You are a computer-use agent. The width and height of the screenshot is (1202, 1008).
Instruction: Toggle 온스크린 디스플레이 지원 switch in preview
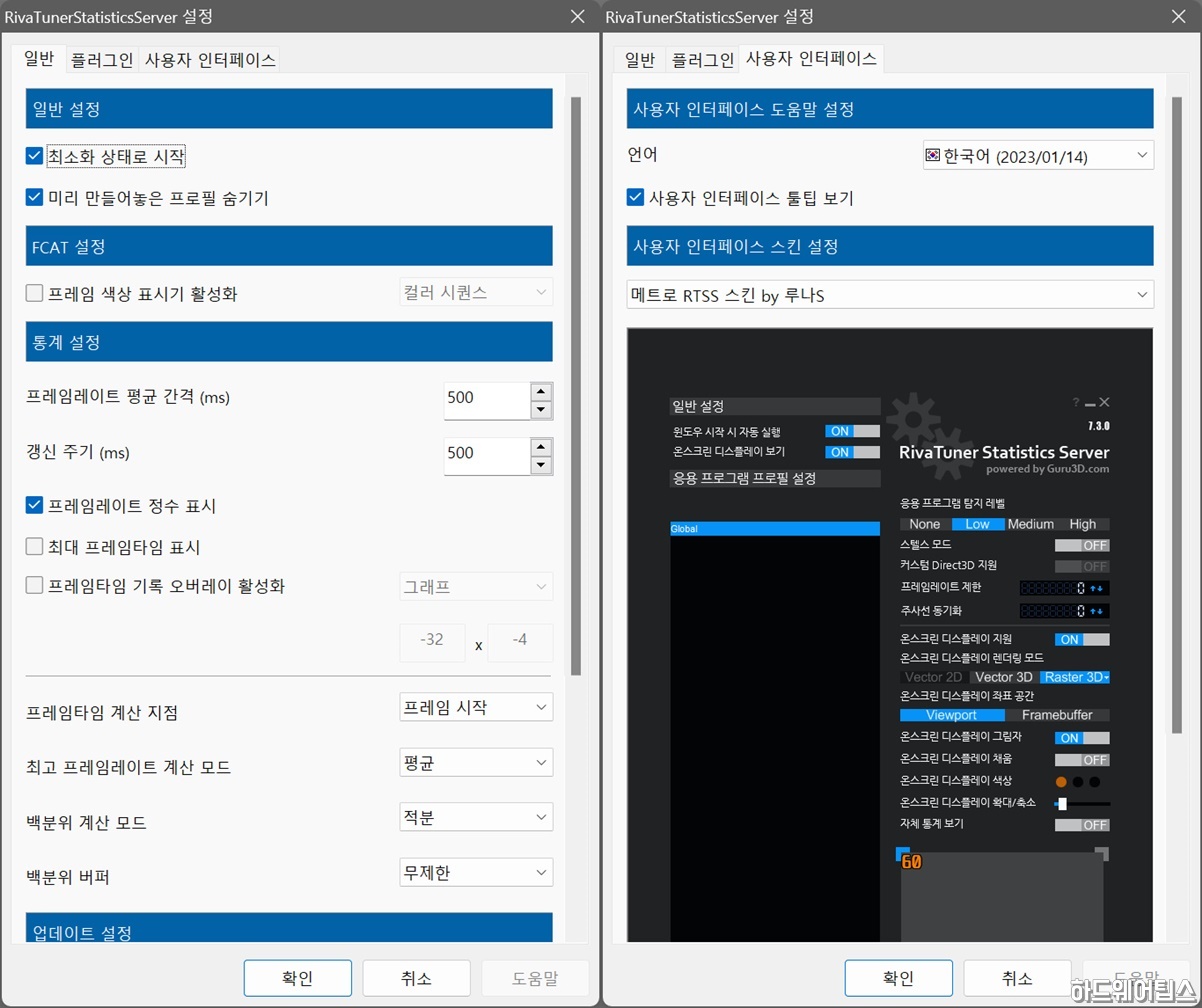[1082, 639]
